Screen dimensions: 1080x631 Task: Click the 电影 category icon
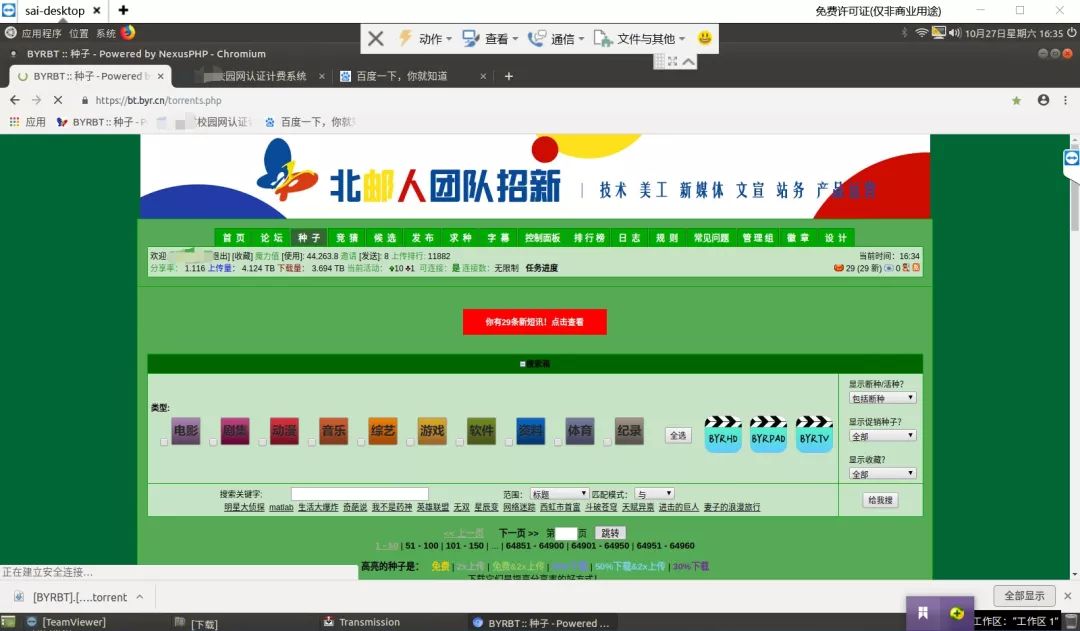185,431
